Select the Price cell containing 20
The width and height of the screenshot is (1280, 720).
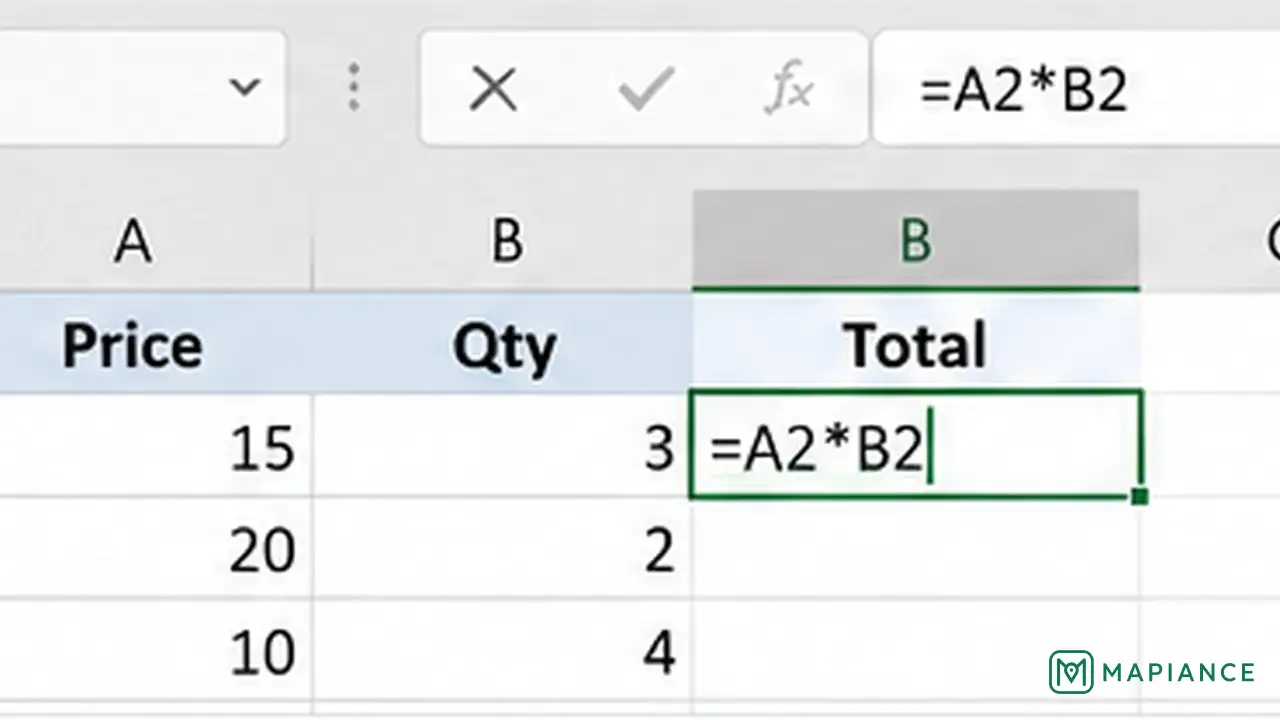click(x=156, y=548)
